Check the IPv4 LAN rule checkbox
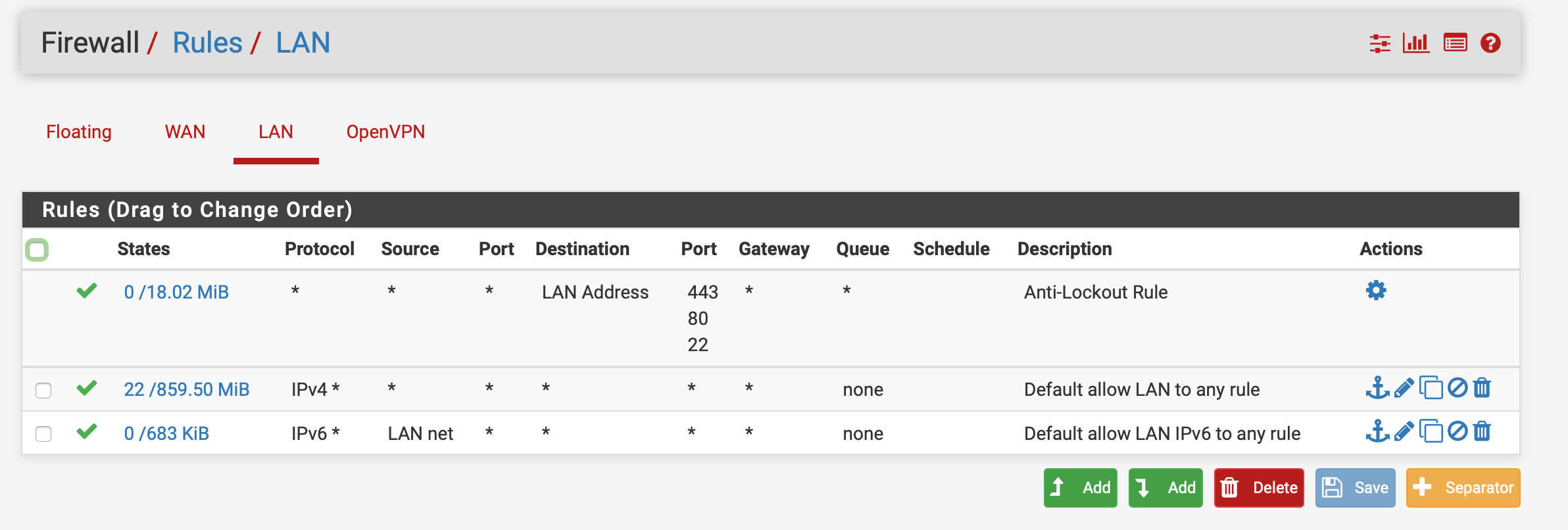Viewport: 1568px width, 530px height. [43, 390]
